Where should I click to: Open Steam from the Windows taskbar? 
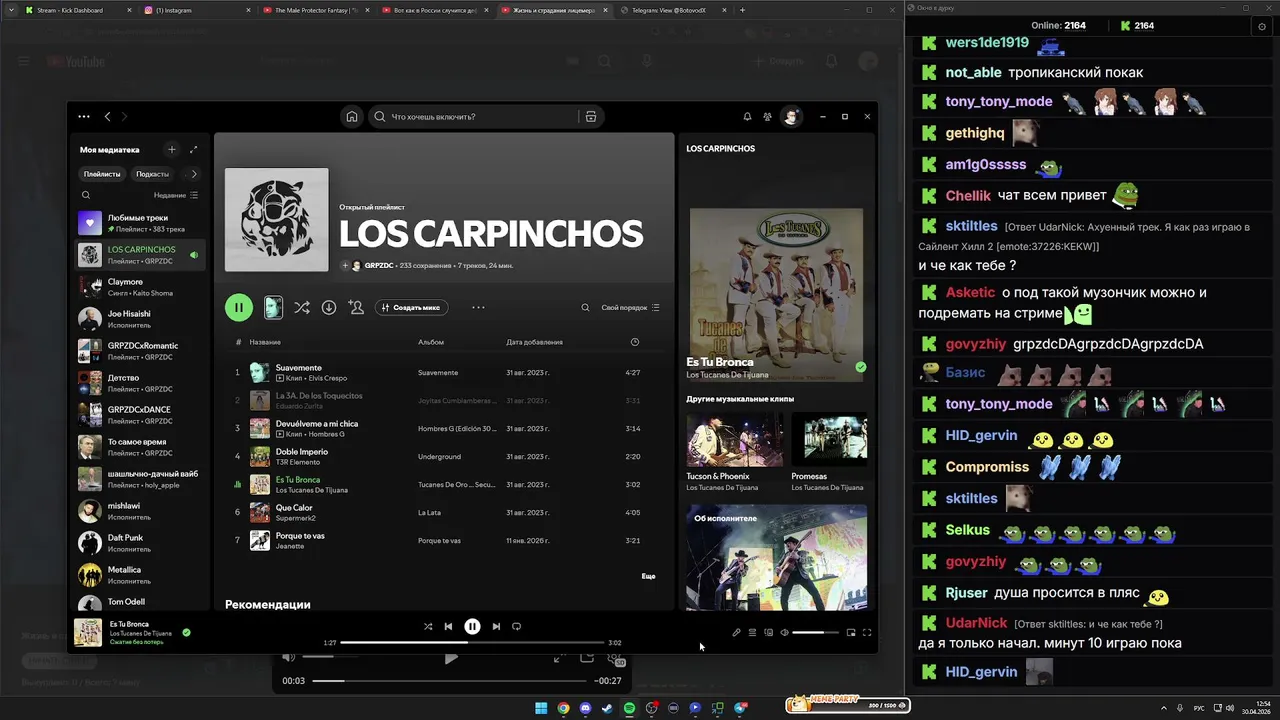click(x=607, y=708)
